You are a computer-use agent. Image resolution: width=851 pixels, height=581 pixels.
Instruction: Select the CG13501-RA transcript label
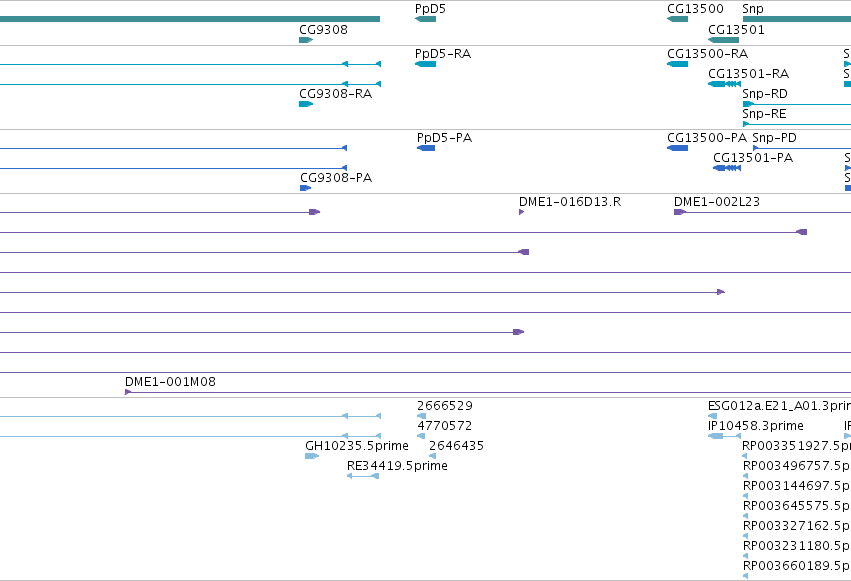tap(748, 74)
